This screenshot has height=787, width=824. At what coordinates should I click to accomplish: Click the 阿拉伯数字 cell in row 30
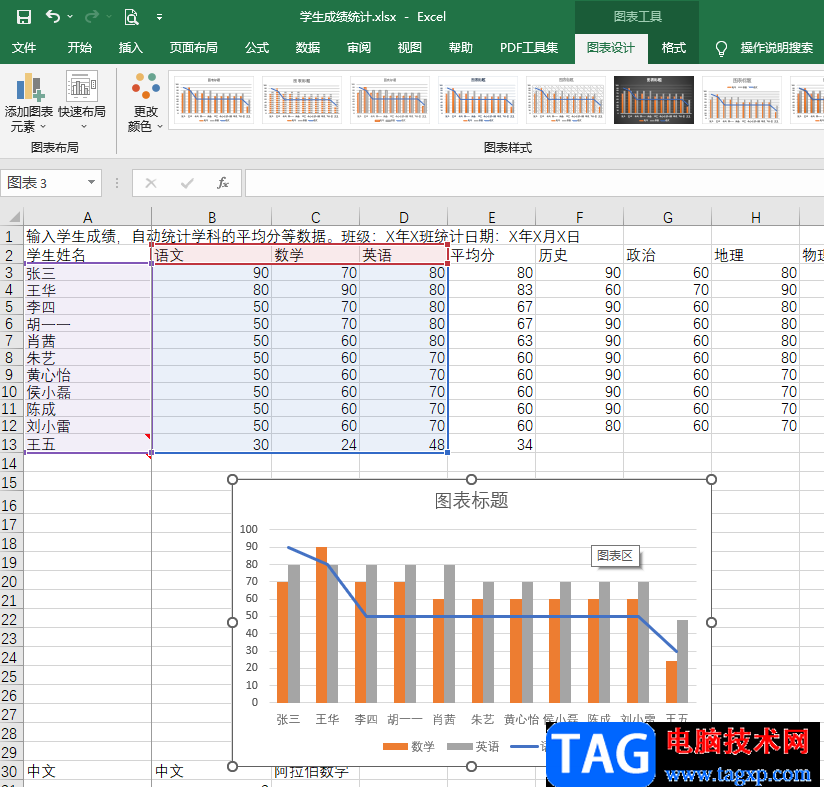coord(315,771)
